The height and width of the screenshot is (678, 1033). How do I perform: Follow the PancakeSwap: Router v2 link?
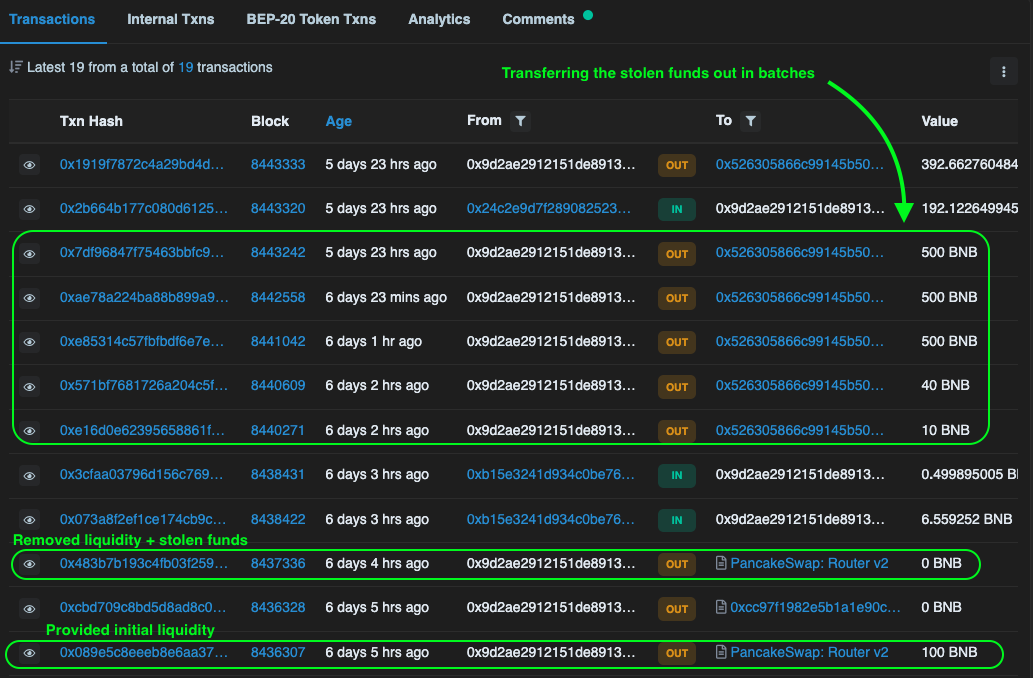pos(808,563)
